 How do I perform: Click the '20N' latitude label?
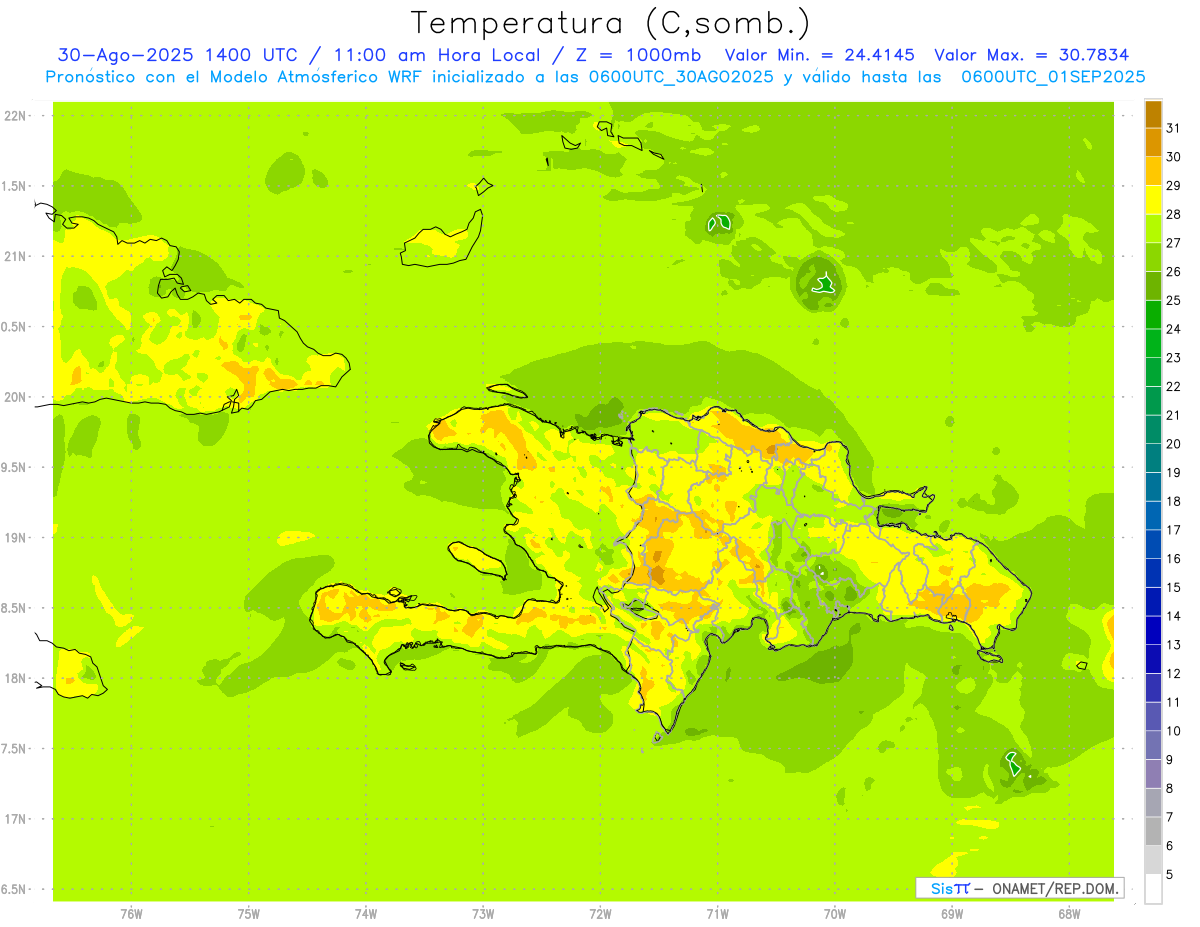pos(17,397)
